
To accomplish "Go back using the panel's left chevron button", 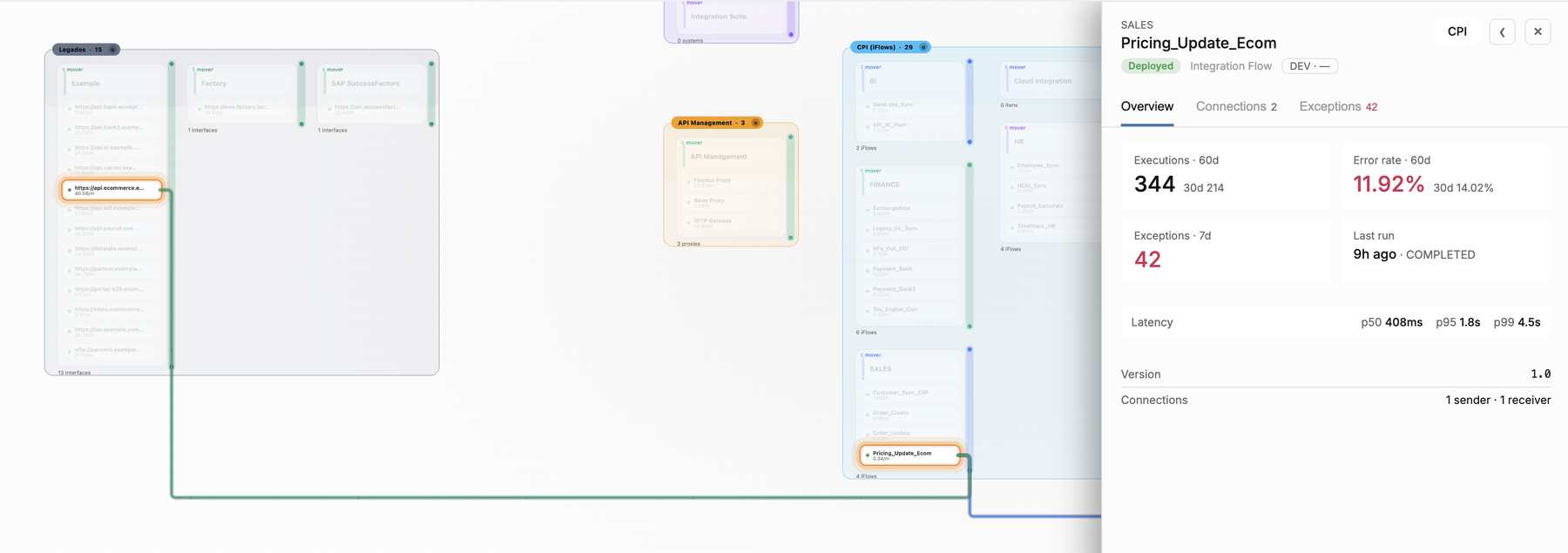I will [1502, 32].
